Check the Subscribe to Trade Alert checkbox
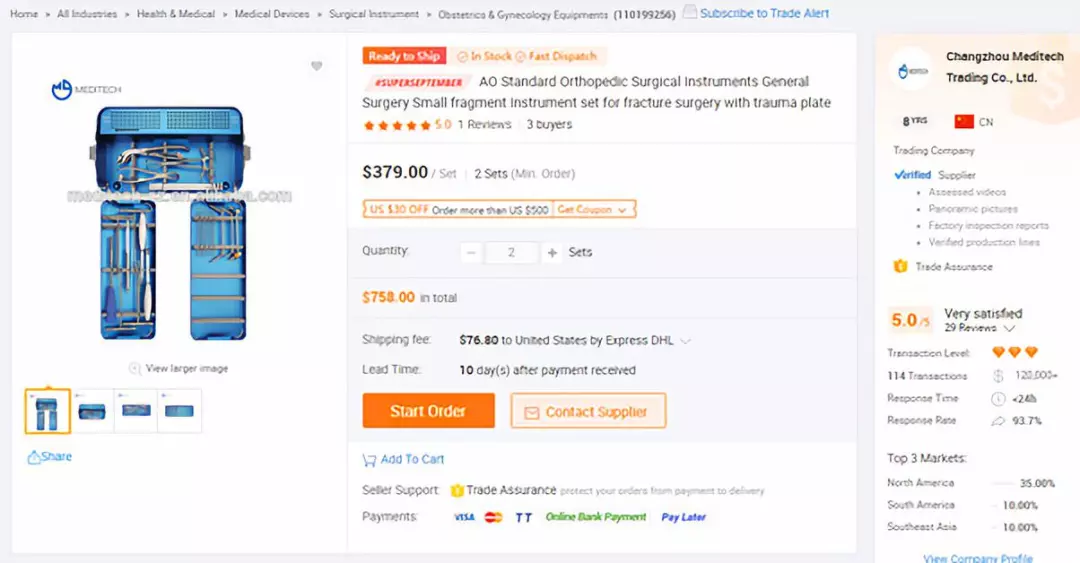The width and height of the screenshot is (1080, 563). pos(690,13)
